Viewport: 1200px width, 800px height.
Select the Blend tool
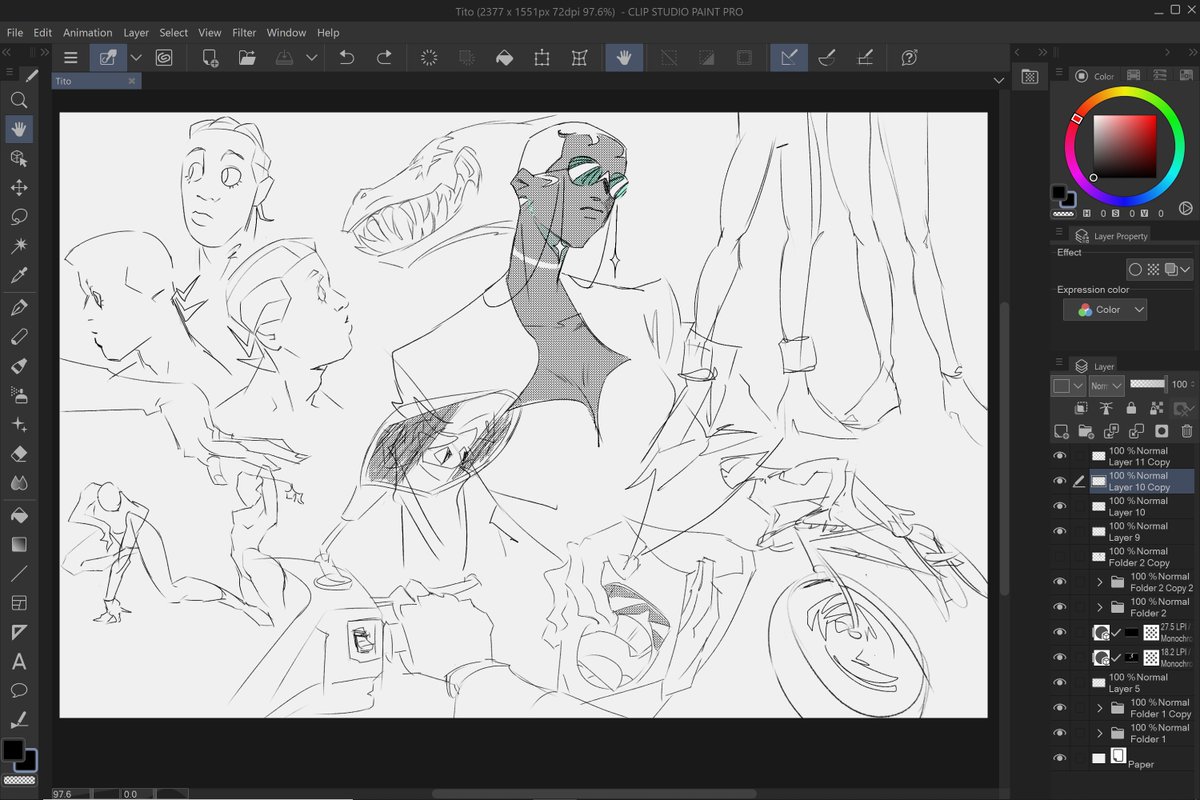coord(18,483)
